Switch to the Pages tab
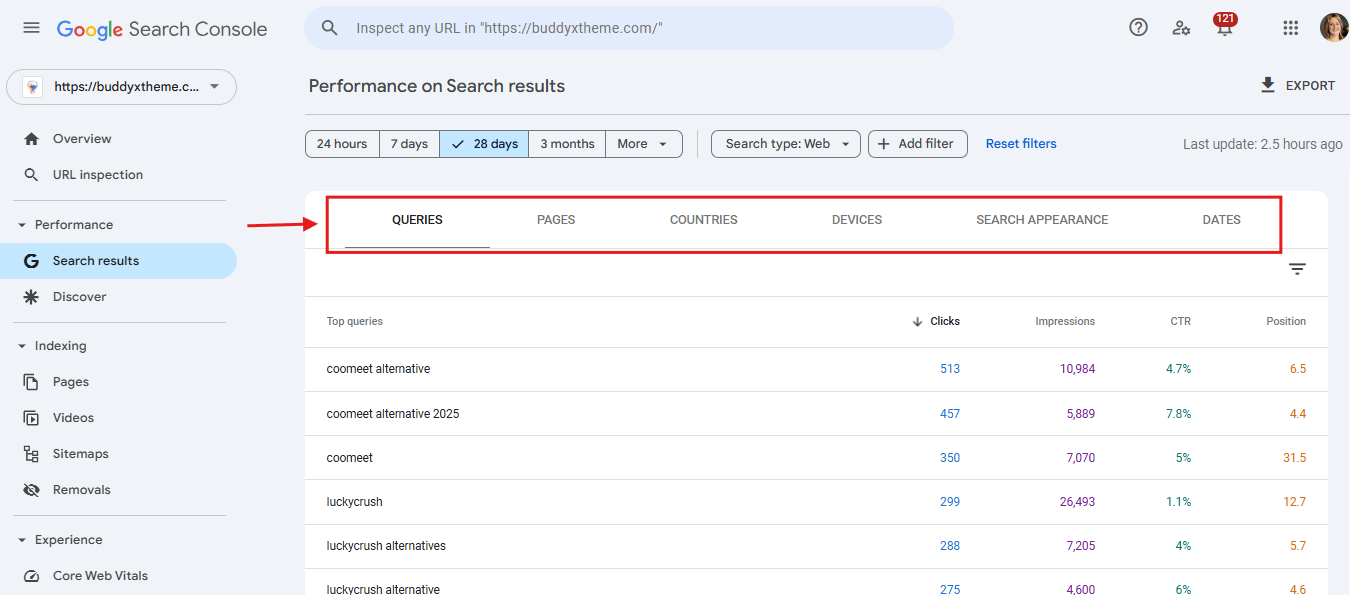This screenshot has height=595, width=1350. (x=556, y=220)
